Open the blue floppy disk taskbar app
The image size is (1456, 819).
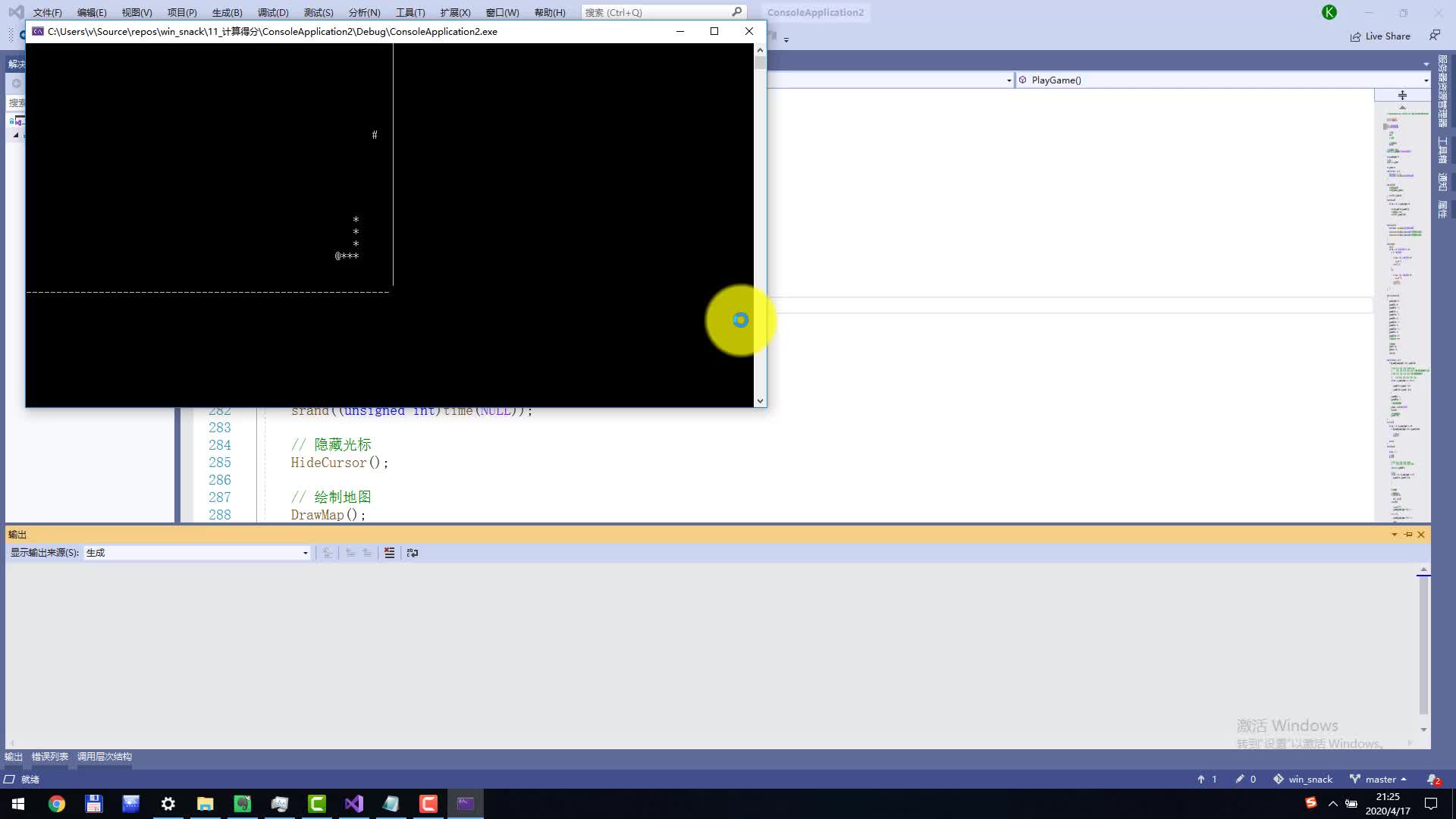point(93,804)
